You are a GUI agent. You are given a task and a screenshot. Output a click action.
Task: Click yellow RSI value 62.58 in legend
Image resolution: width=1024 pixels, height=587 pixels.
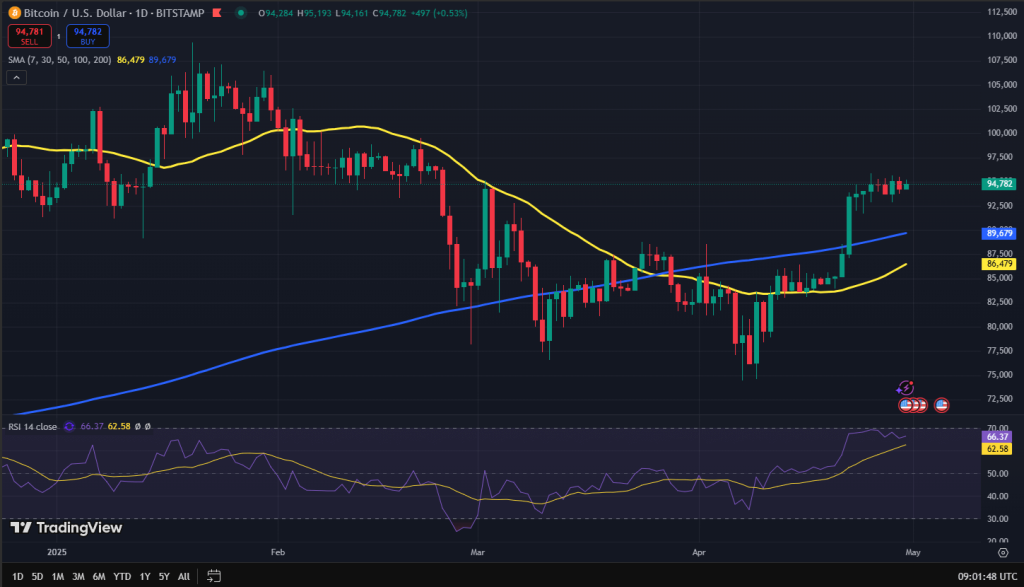pos(119,426)
